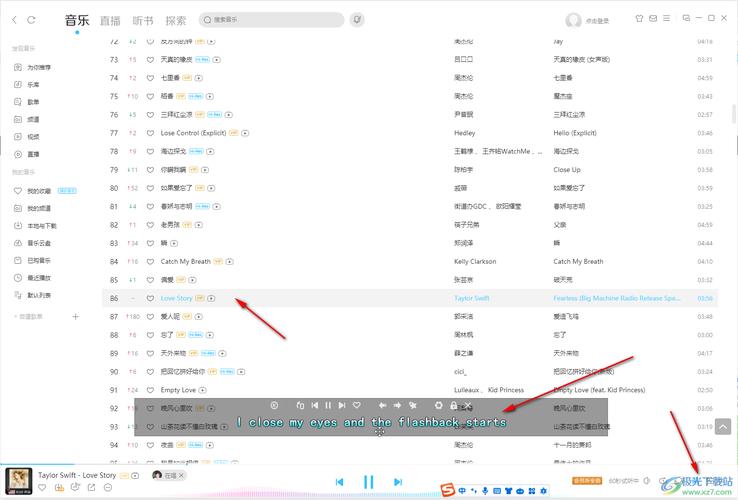Image resolution: width=738 pixels, height=500 pixels.
Task: Favorite now-playing song with heart icon
Action: point(42,488)
